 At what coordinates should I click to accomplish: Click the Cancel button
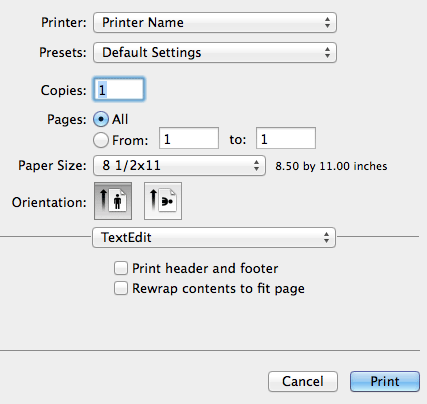point(303,381)
